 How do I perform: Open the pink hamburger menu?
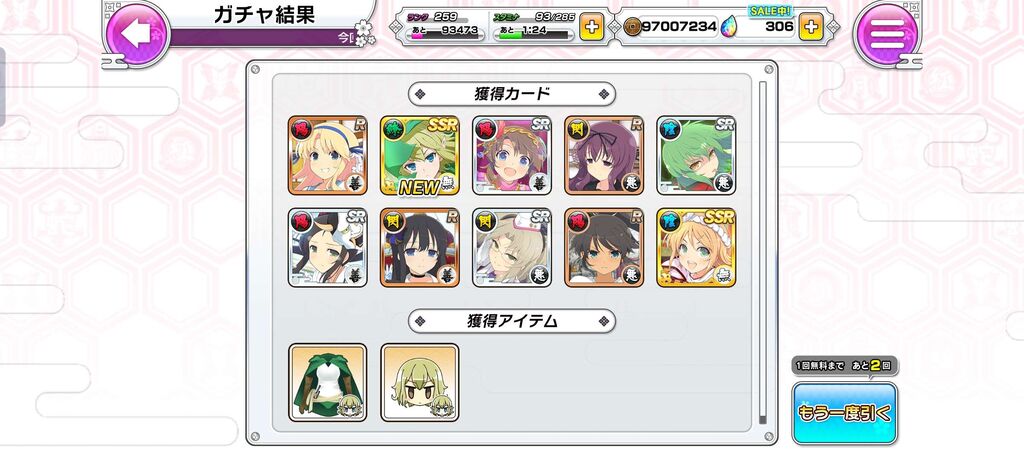tap(887, 33)
